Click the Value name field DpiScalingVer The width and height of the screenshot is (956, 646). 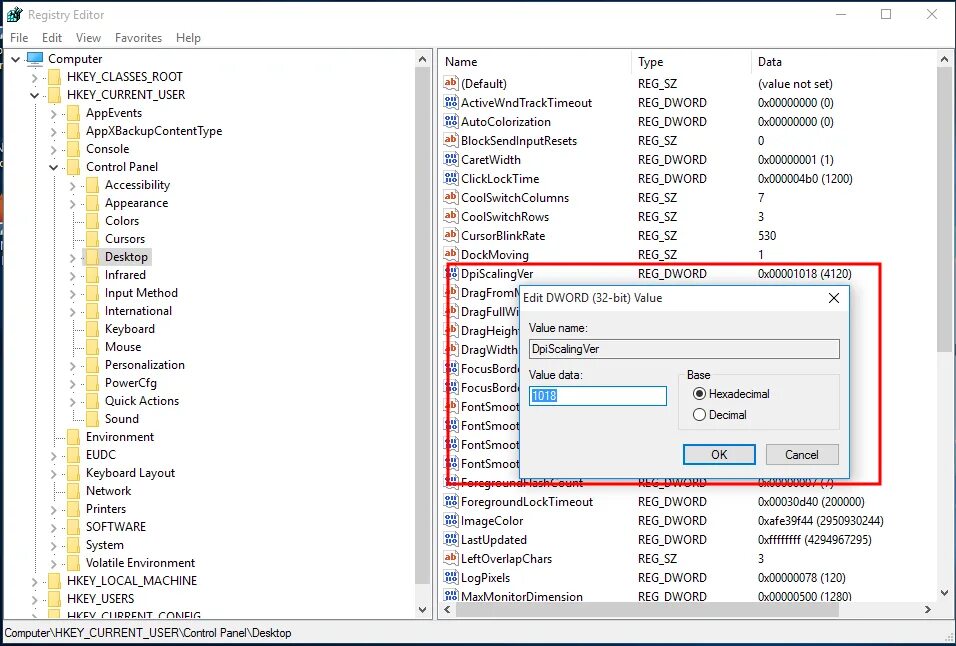[x=684, y=349]
